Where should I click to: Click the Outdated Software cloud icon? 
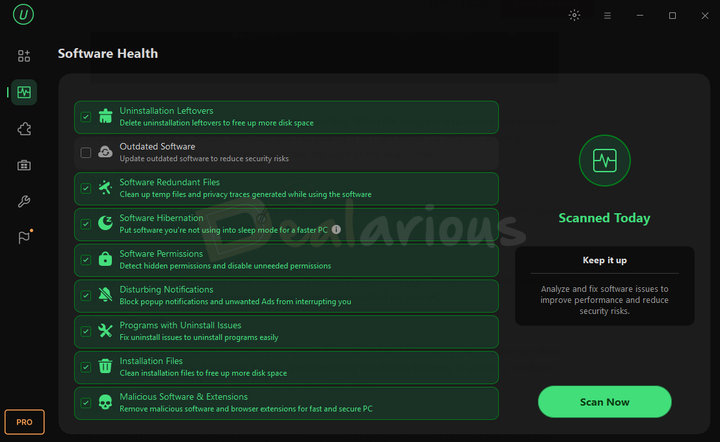click(105, 152)
